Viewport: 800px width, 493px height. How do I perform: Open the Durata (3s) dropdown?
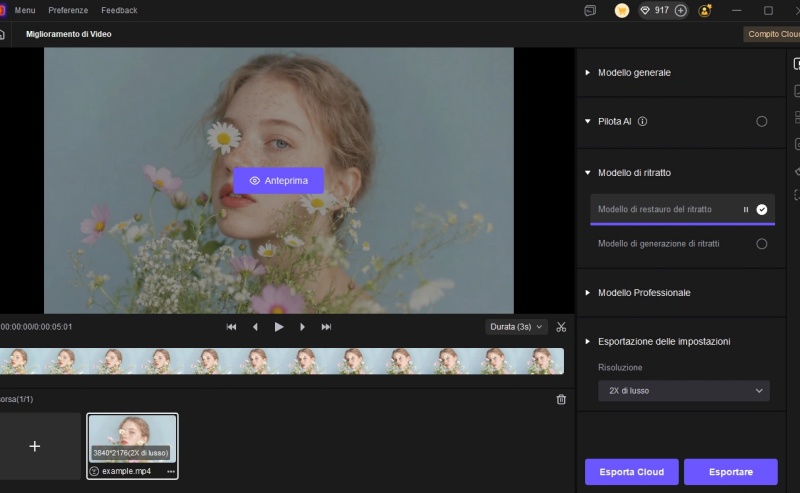click(516, 327)
